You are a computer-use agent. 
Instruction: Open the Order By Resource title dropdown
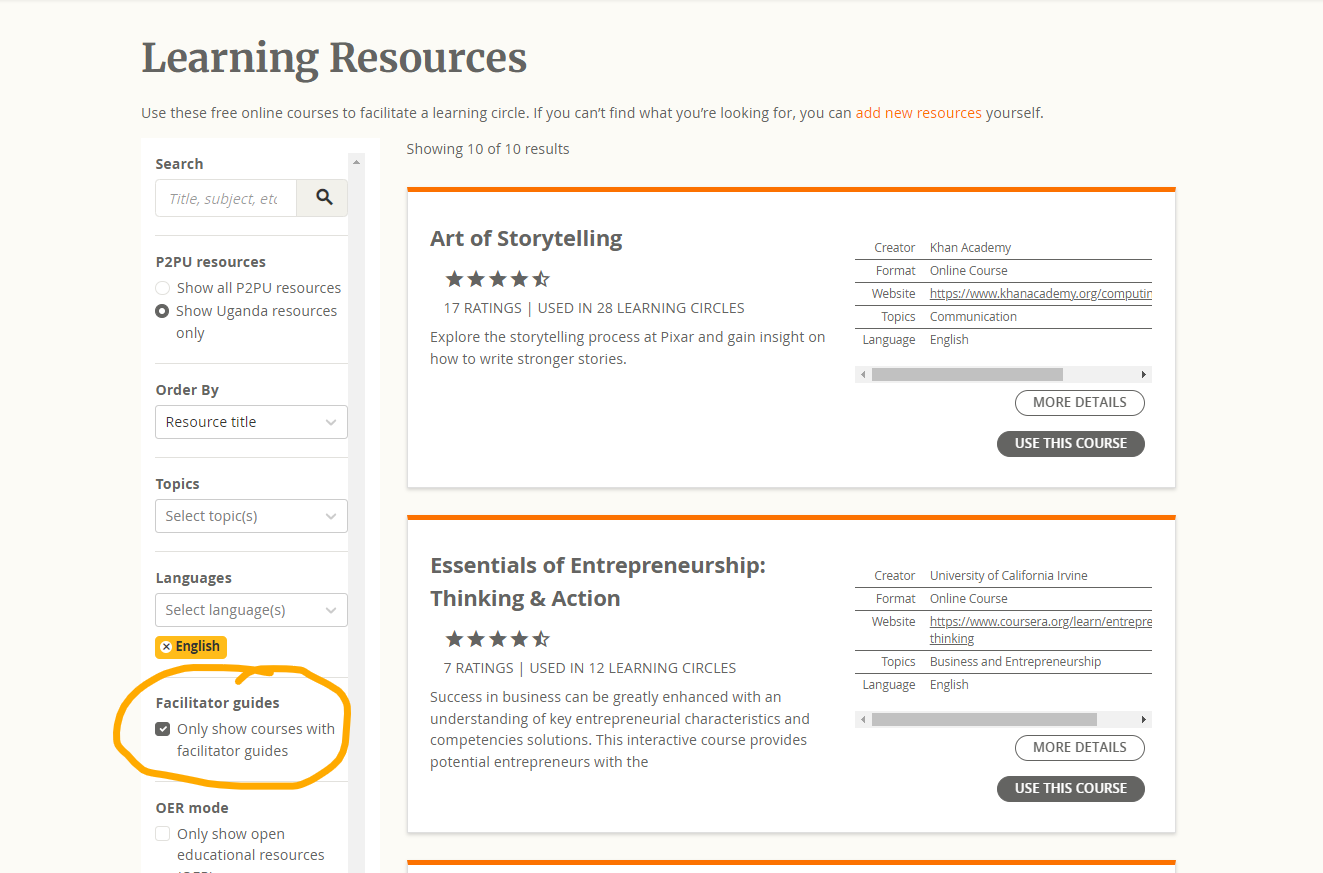251,422
